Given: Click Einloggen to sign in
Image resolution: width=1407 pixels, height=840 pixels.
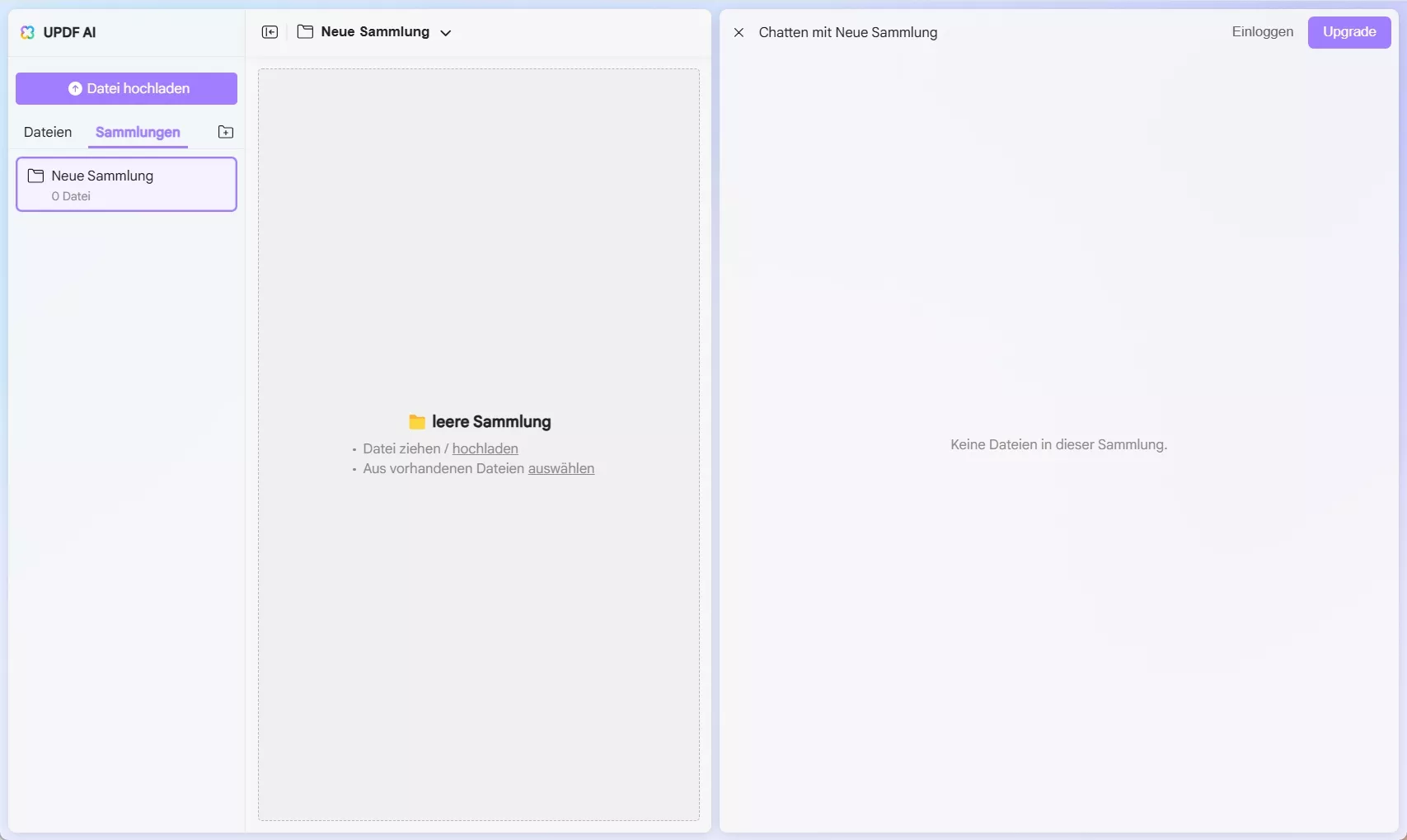Looking at the screenshot, I should [1263, 31].
